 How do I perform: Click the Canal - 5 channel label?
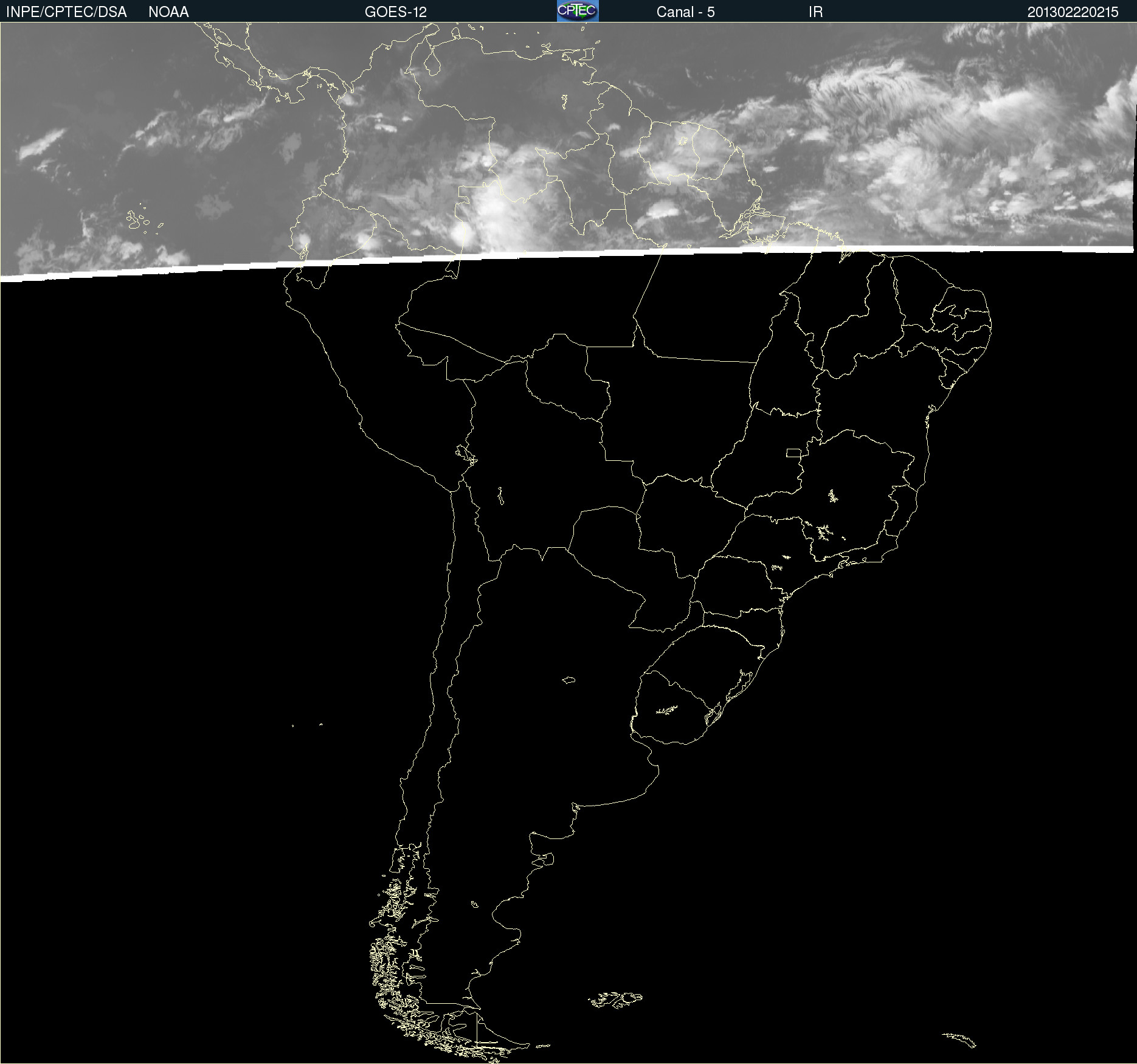coord(685,12)
